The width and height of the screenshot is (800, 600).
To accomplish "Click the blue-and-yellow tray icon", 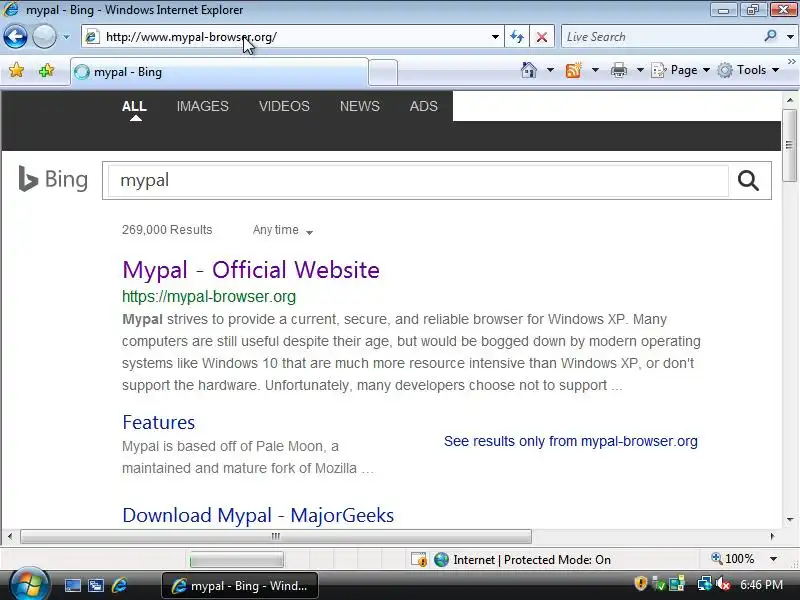I will tap(677, 584).
